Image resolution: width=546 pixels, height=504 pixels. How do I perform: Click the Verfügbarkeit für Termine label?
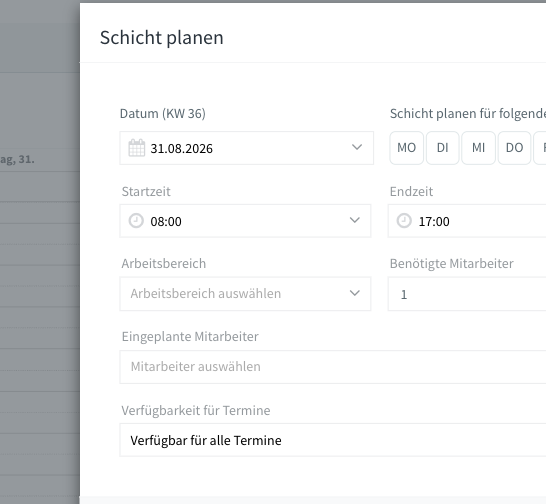pyautogui.click(x=196, y=410)
